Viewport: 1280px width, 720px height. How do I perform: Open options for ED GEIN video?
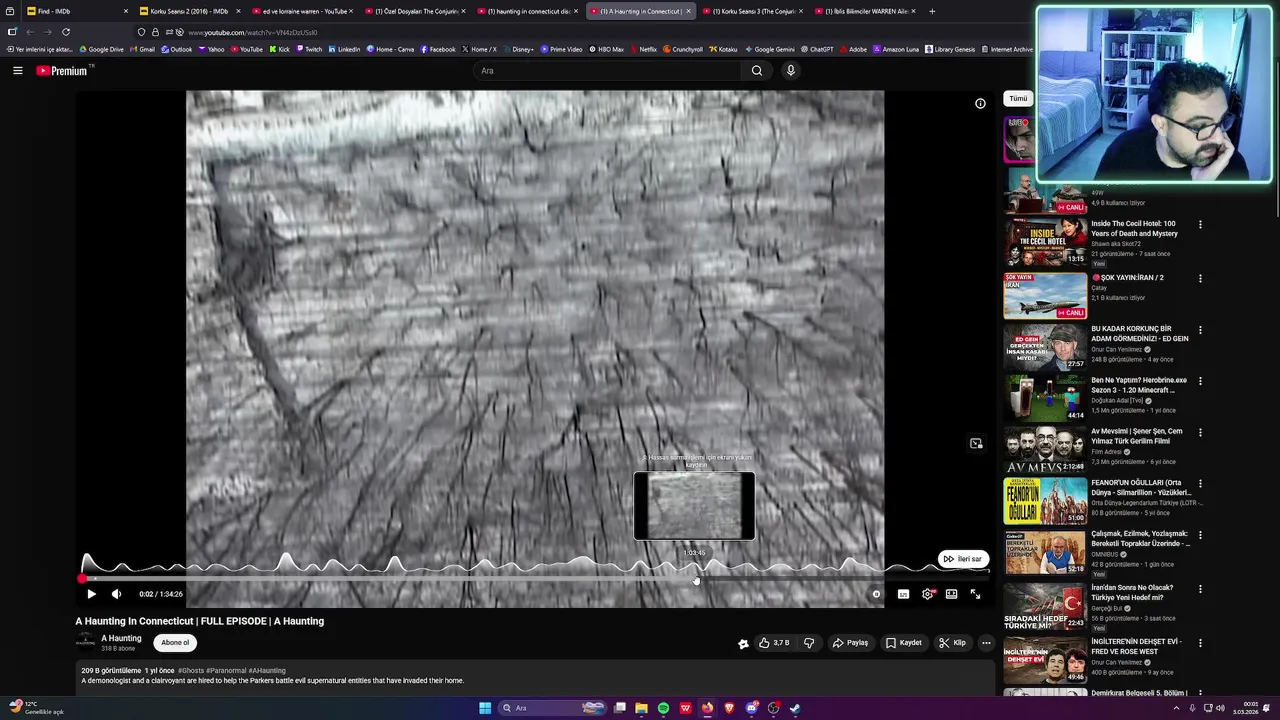click(1200, 329)
